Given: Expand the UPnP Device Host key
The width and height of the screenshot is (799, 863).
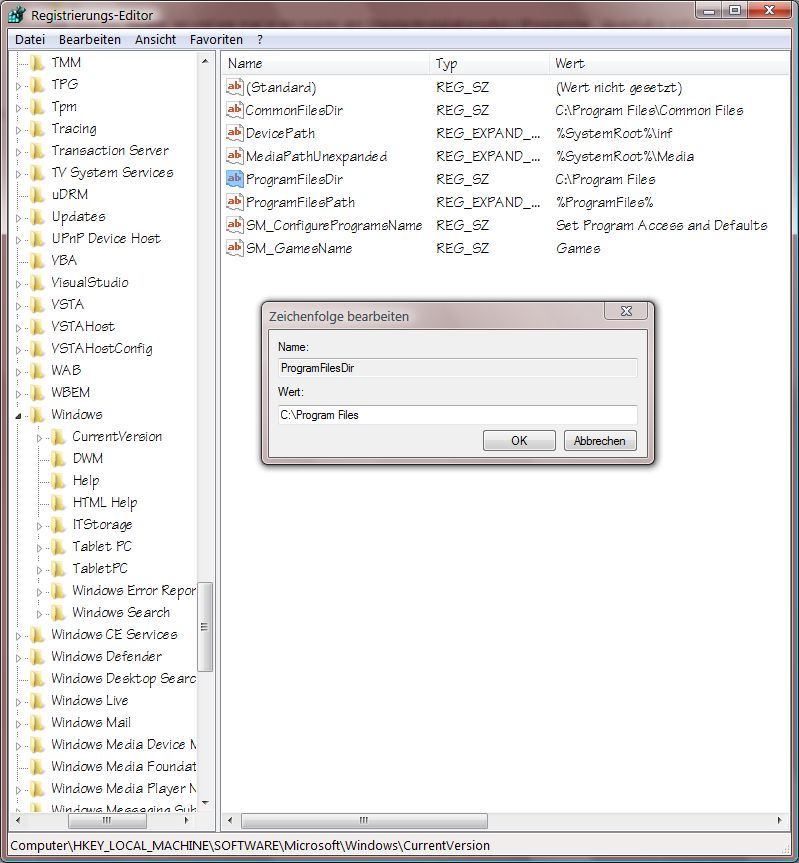Looking at the screenshot, I should tap(18, 240).
